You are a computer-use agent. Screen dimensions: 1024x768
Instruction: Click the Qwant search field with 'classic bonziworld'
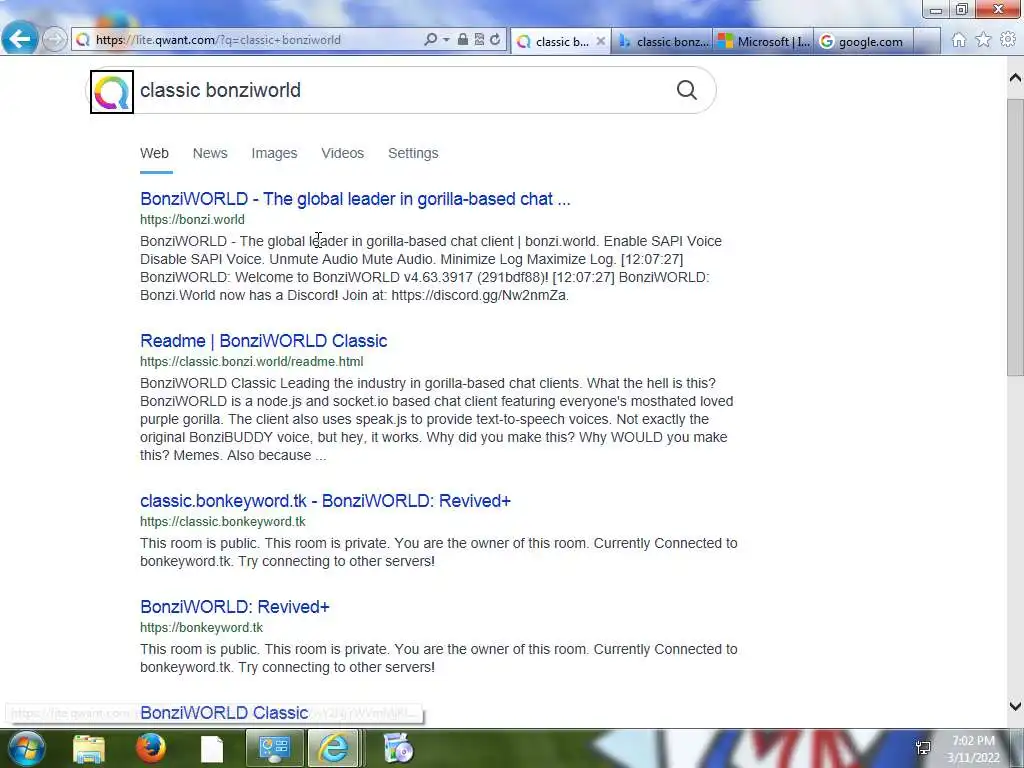click(x=402, y=90)
